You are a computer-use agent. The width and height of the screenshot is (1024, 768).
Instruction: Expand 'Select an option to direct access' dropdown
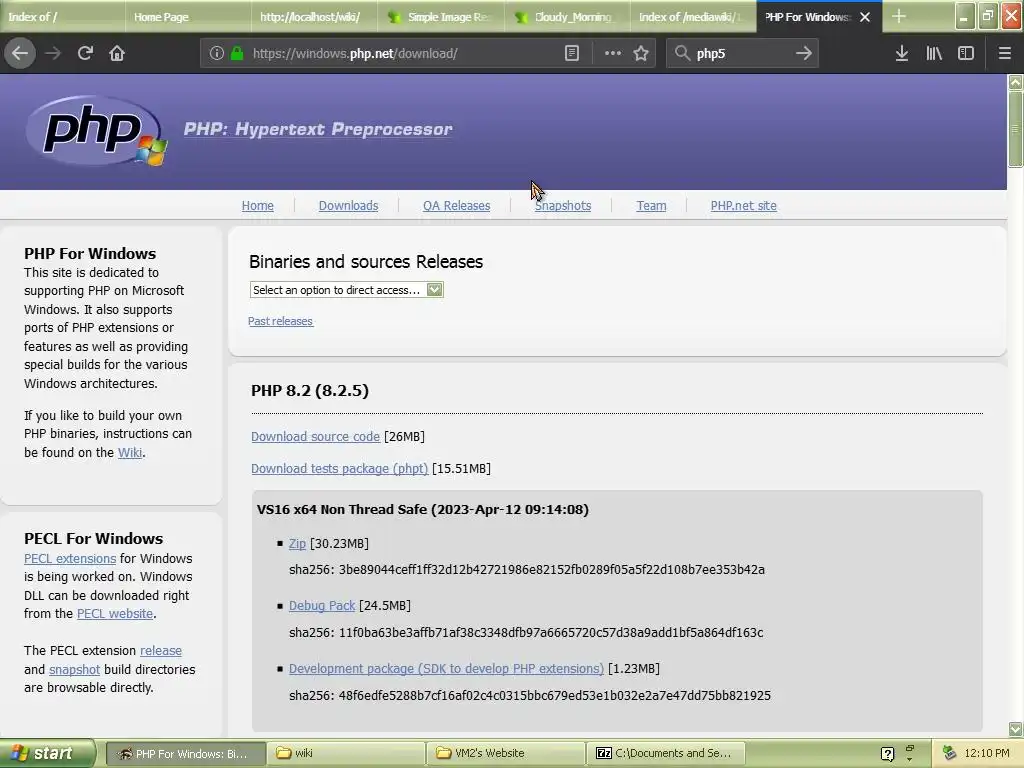[x=347, y=290]
